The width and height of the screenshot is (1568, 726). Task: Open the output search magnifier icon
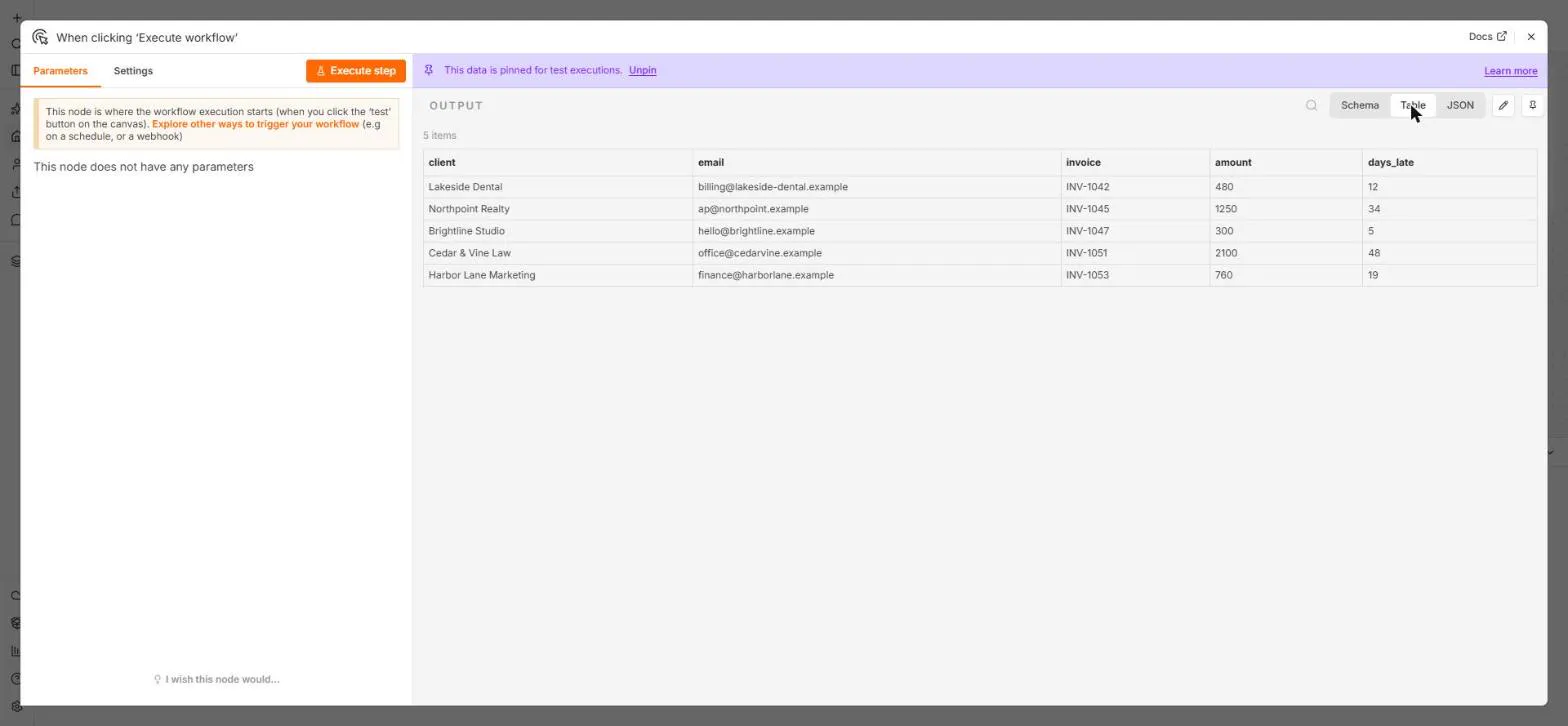(1311, 105)
